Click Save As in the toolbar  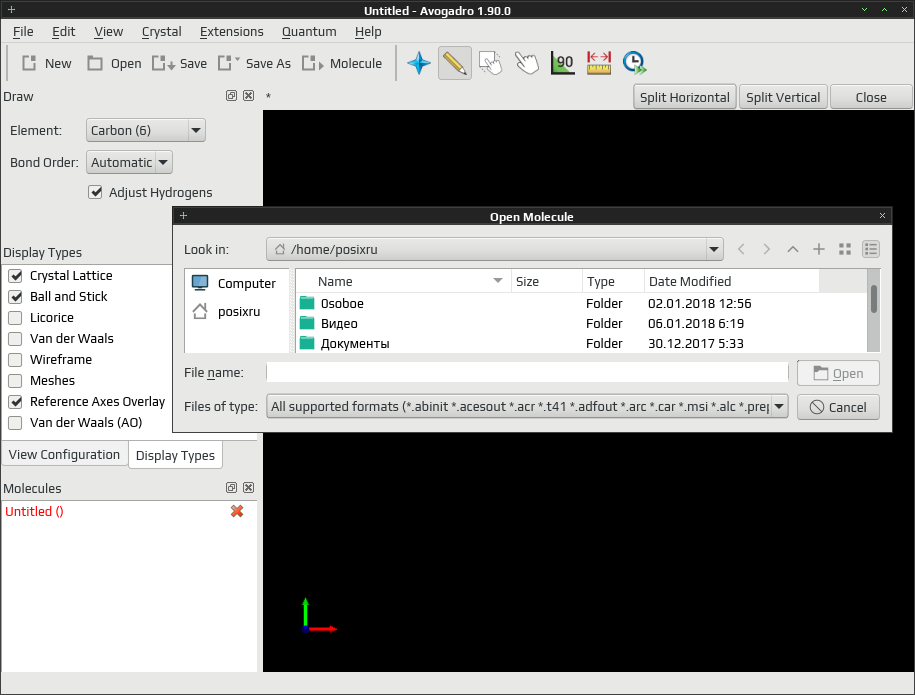click(254, 64)
